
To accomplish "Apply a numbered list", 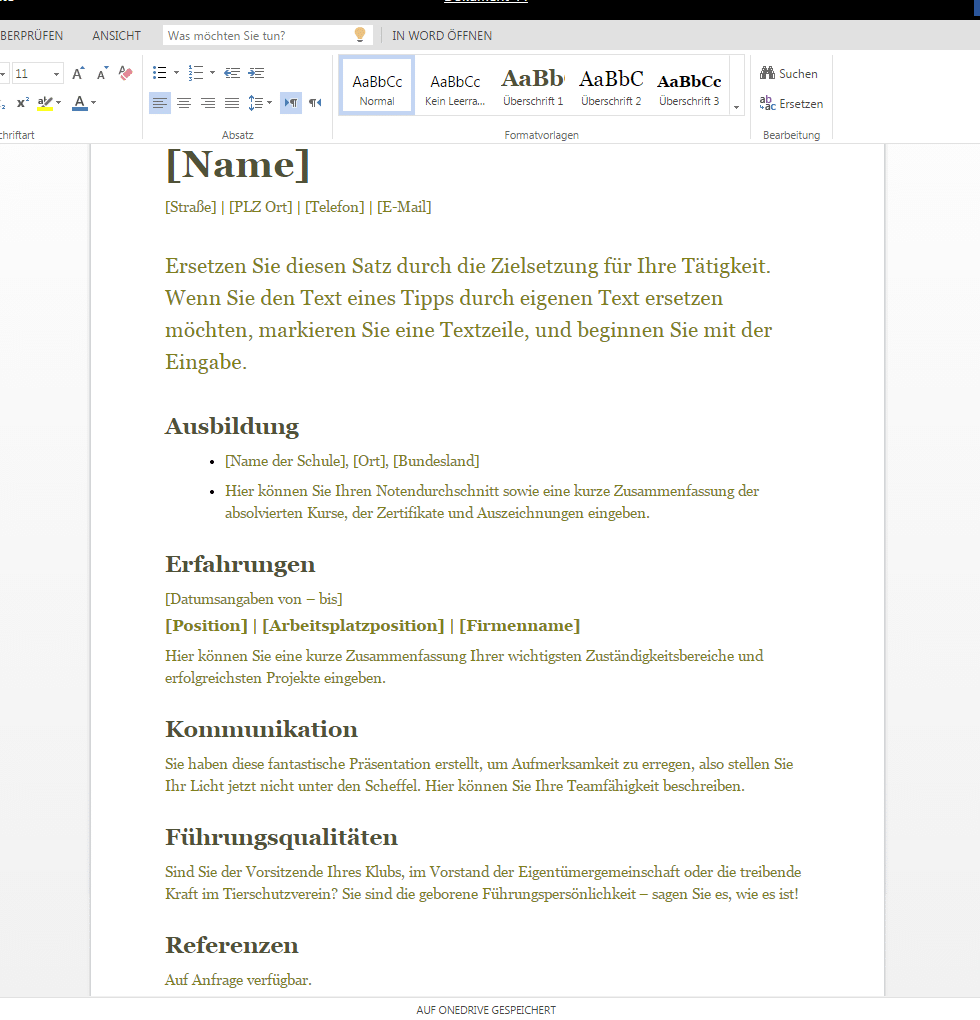I will [196, 73].
